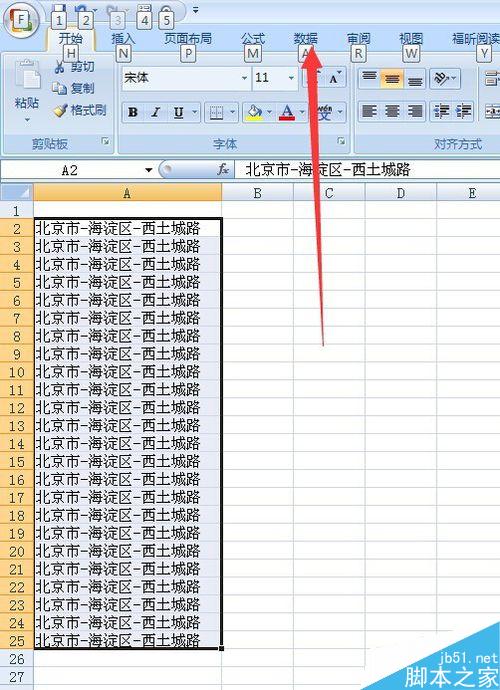This screenshot has width=500, height=690.
Task: Set bottom vertical alignment
Action: [x=415, y=79]
